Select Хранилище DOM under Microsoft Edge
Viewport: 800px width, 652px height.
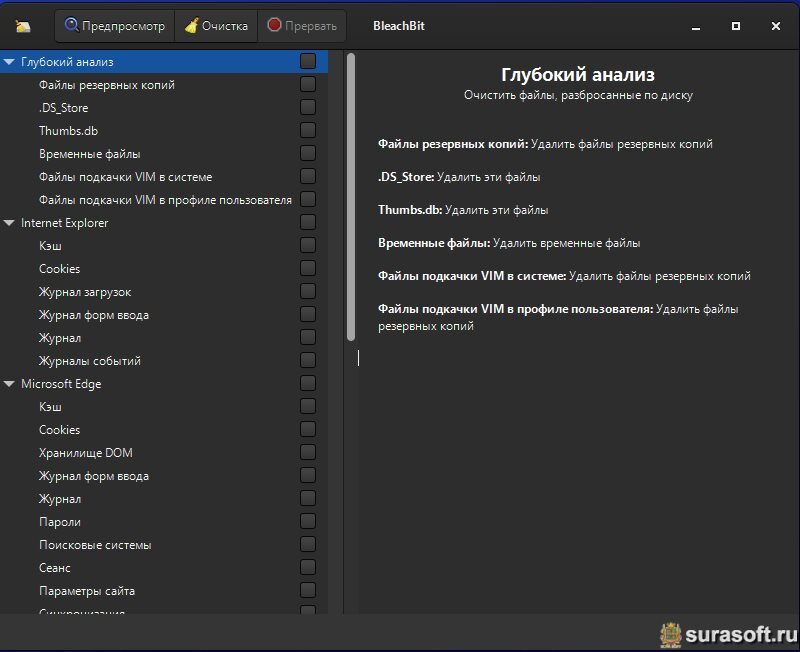pos(85,453)
